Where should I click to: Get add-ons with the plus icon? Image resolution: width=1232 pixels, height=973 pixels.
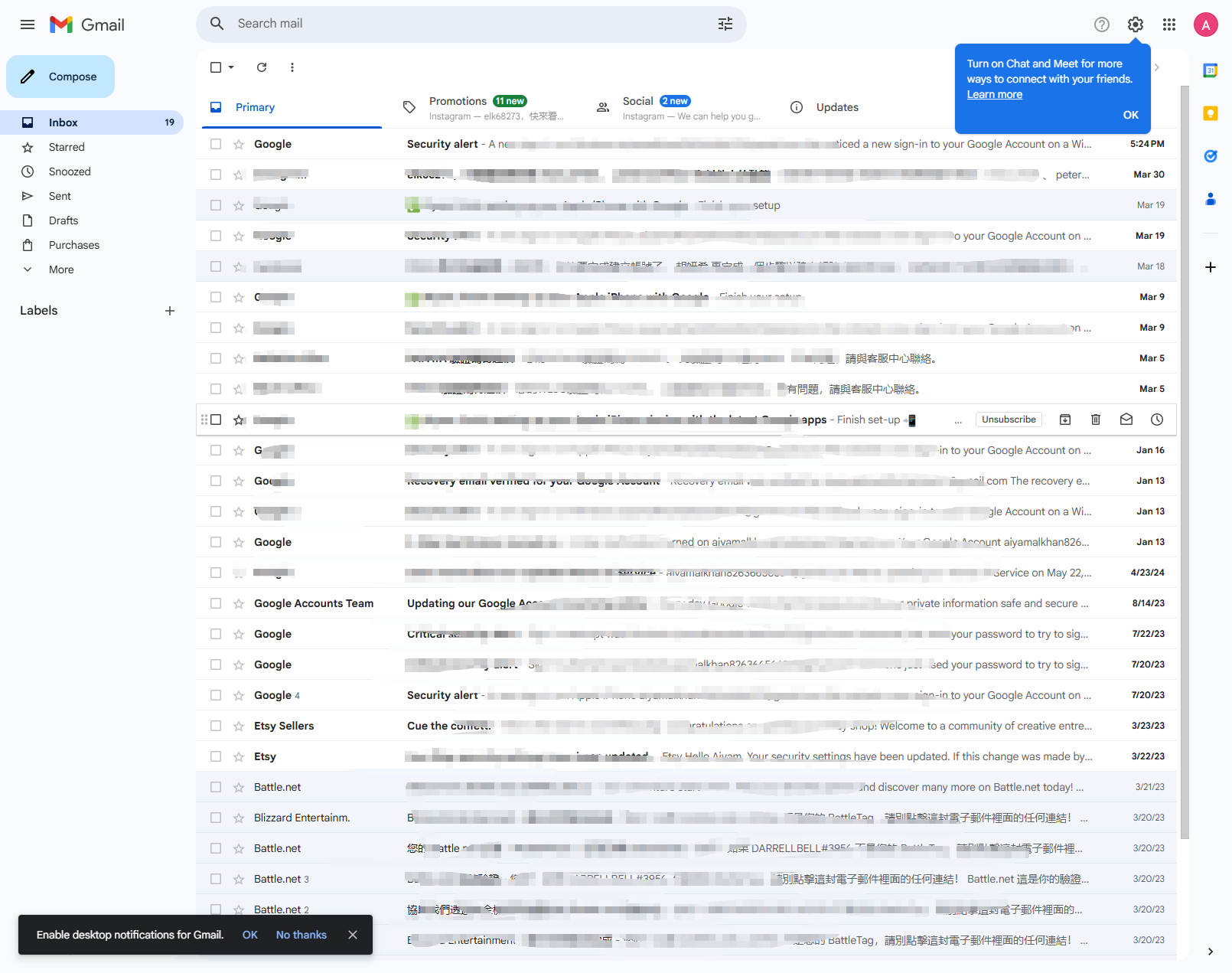(1211, 267)
